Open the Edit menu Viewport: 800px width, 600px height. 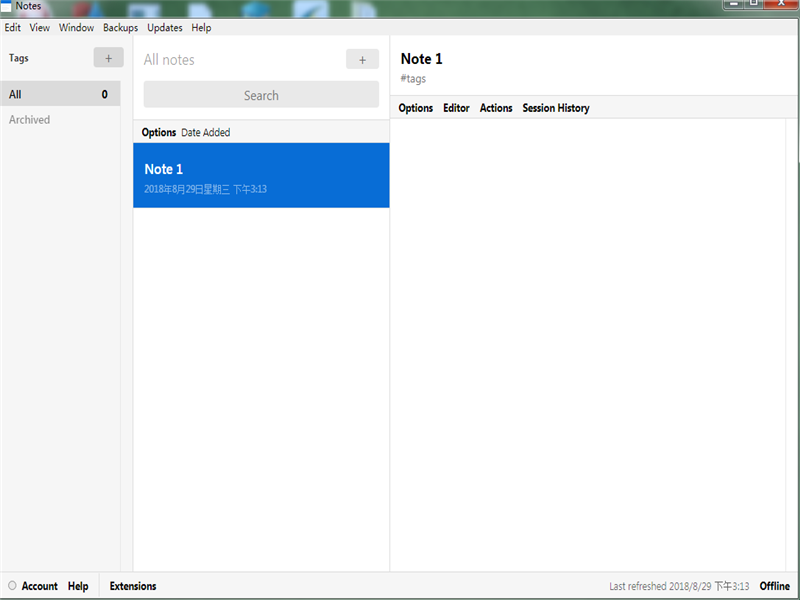click(12, 28)
